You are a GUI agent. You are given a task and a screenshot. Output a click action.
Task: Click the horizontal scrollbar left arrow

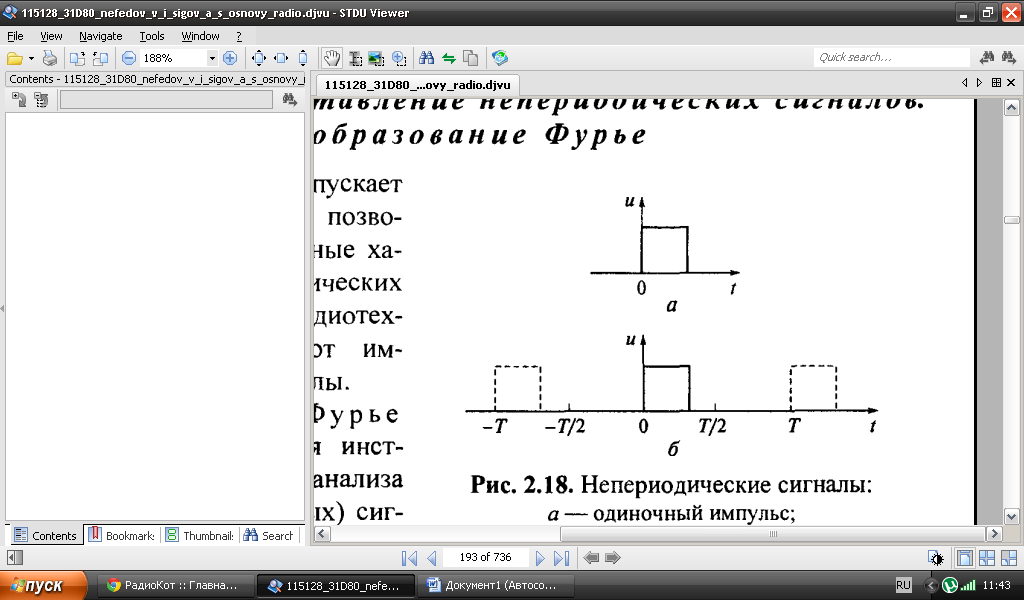[x=321, y=533]
